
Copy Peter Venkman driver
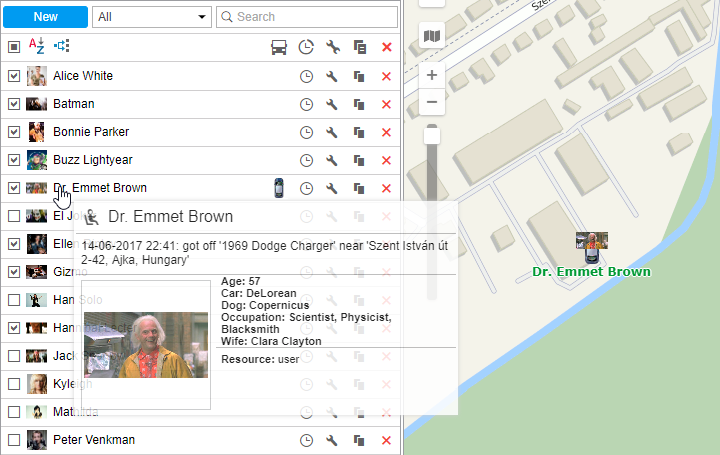pyautogui.click(x=359, y=440)
